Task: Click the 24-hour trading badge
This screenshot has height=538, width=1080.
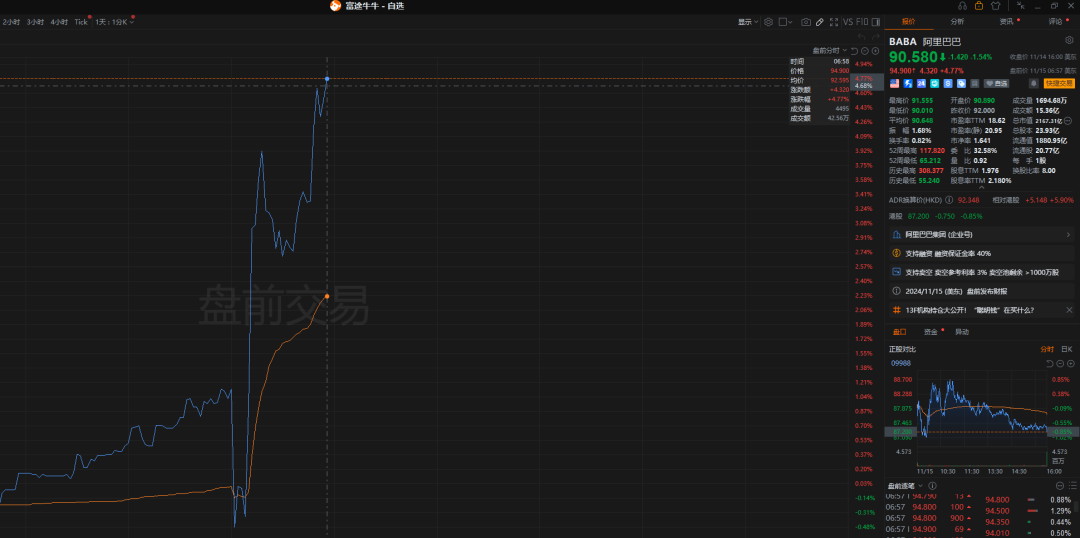Action: (x=921, y=83)
